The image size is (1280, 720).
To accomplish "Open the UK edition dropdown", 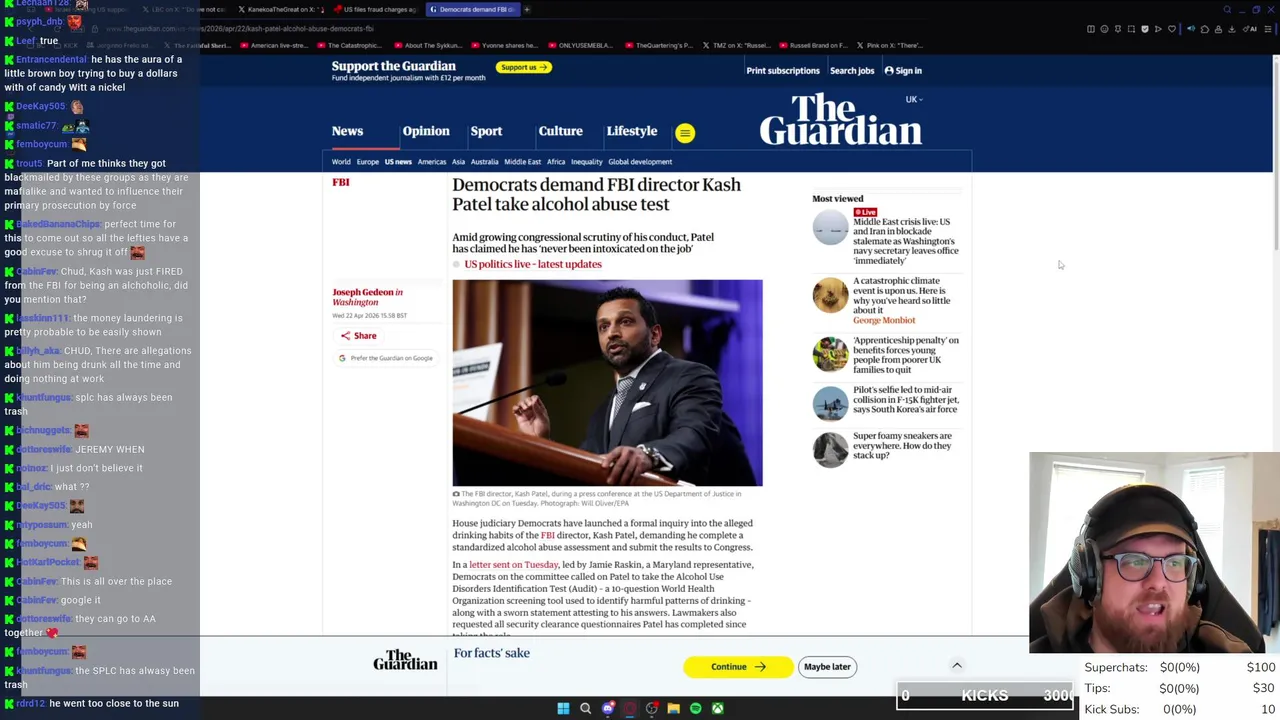I will pyautogui.click(x=914, y=100).
